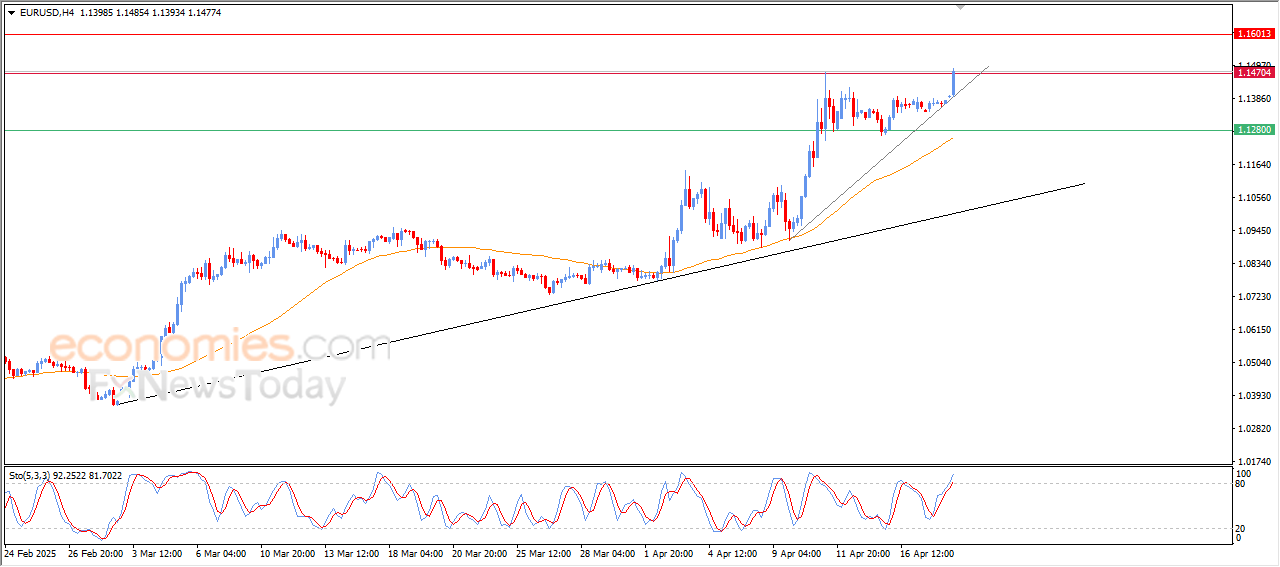Click the 16 Apr 12:00 time label

click(929, 552)
